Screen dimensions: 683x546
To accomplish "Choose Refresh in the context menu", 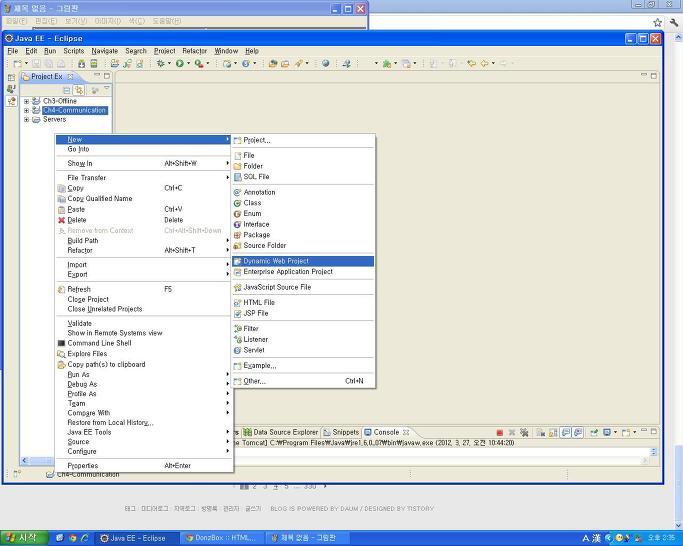I will (144, 289).
